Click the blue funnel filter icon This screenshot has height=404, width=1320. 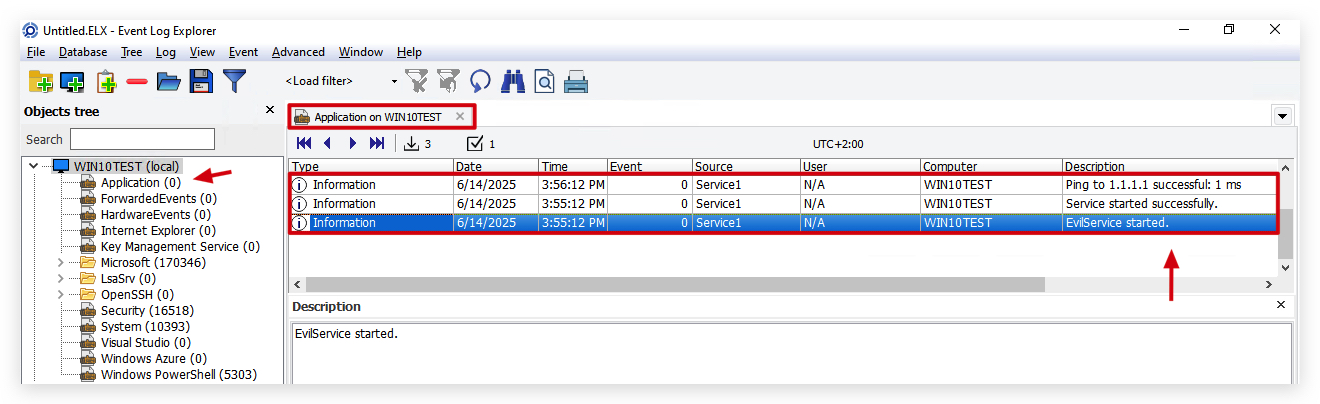tap(234, 81)
